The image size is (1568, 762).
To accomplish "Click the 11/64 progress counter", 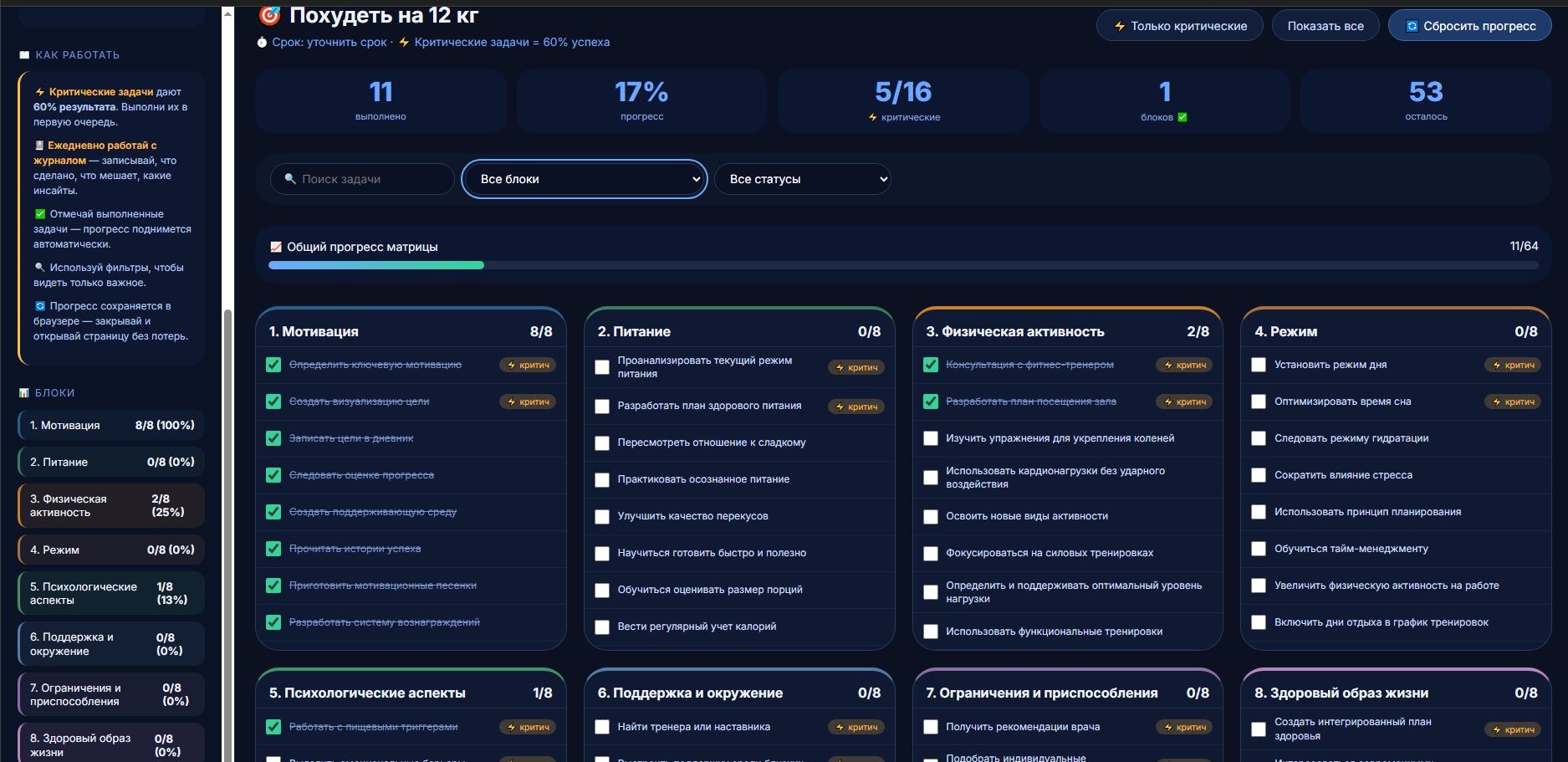I will pyautogui.click(x=1524, y=246).
